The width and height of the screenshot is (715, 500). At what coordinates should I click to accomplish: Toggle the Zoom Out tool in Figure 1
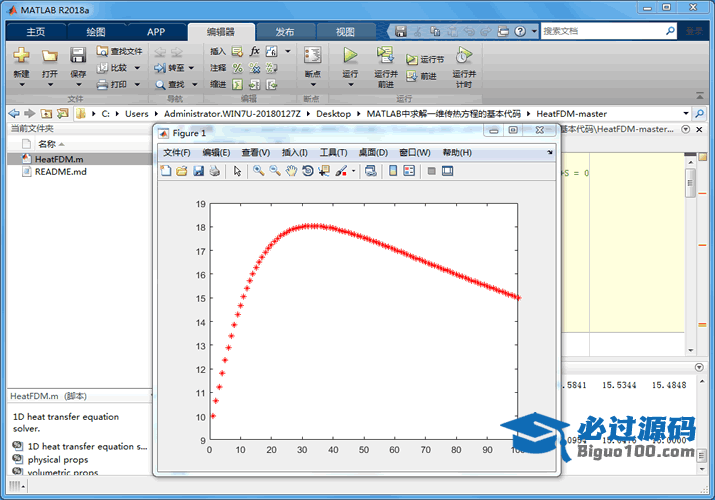275,171
